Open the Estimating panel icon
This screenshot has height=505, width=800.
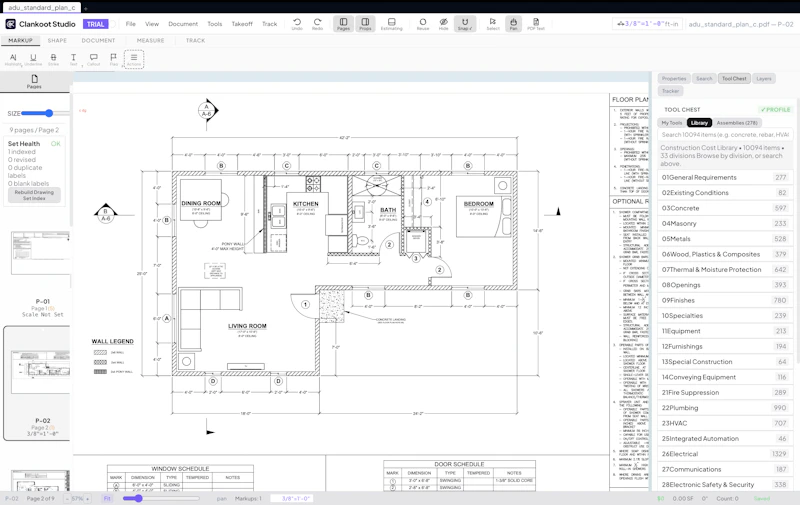[391, 23]
